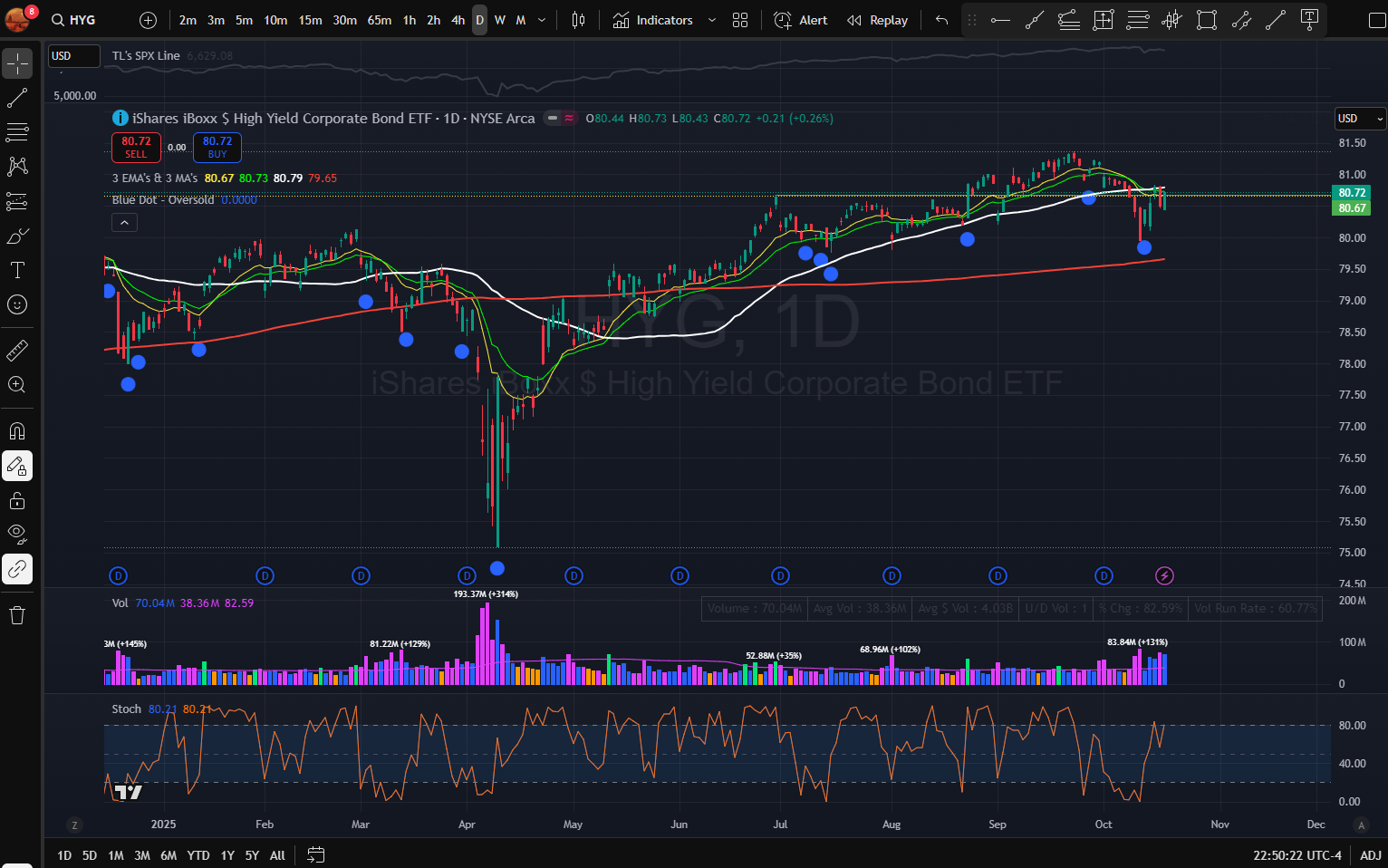1388x868 pixels.
Task: Toggle ADJ adjusted data
Action: pos(1371,855)
